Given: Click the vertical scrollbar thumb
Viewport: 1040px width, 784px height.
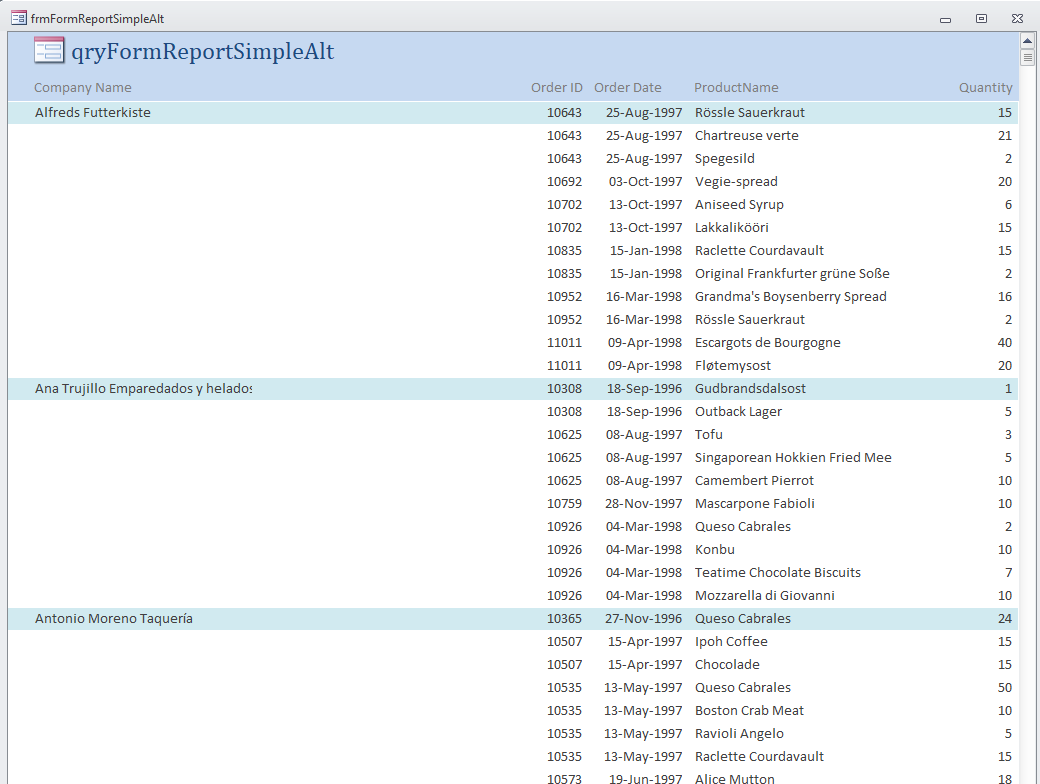Looking at the screenshot, I should click(x=1027, y=57).
